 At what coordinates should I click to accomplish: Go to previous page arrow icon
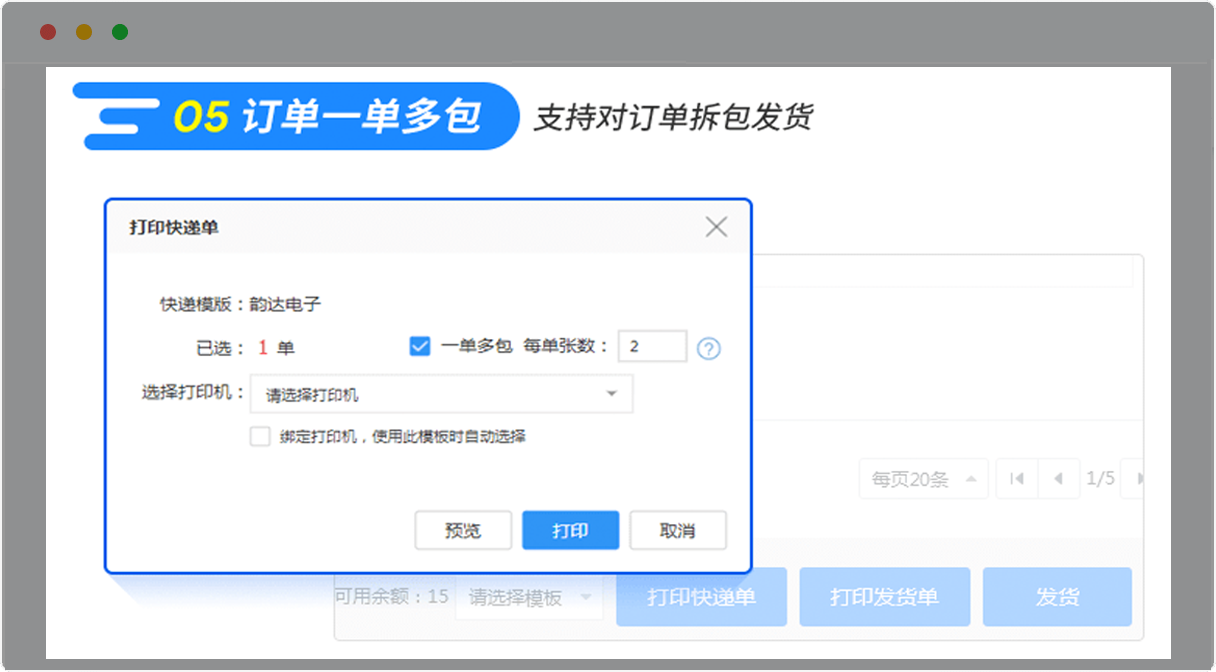1059,479
